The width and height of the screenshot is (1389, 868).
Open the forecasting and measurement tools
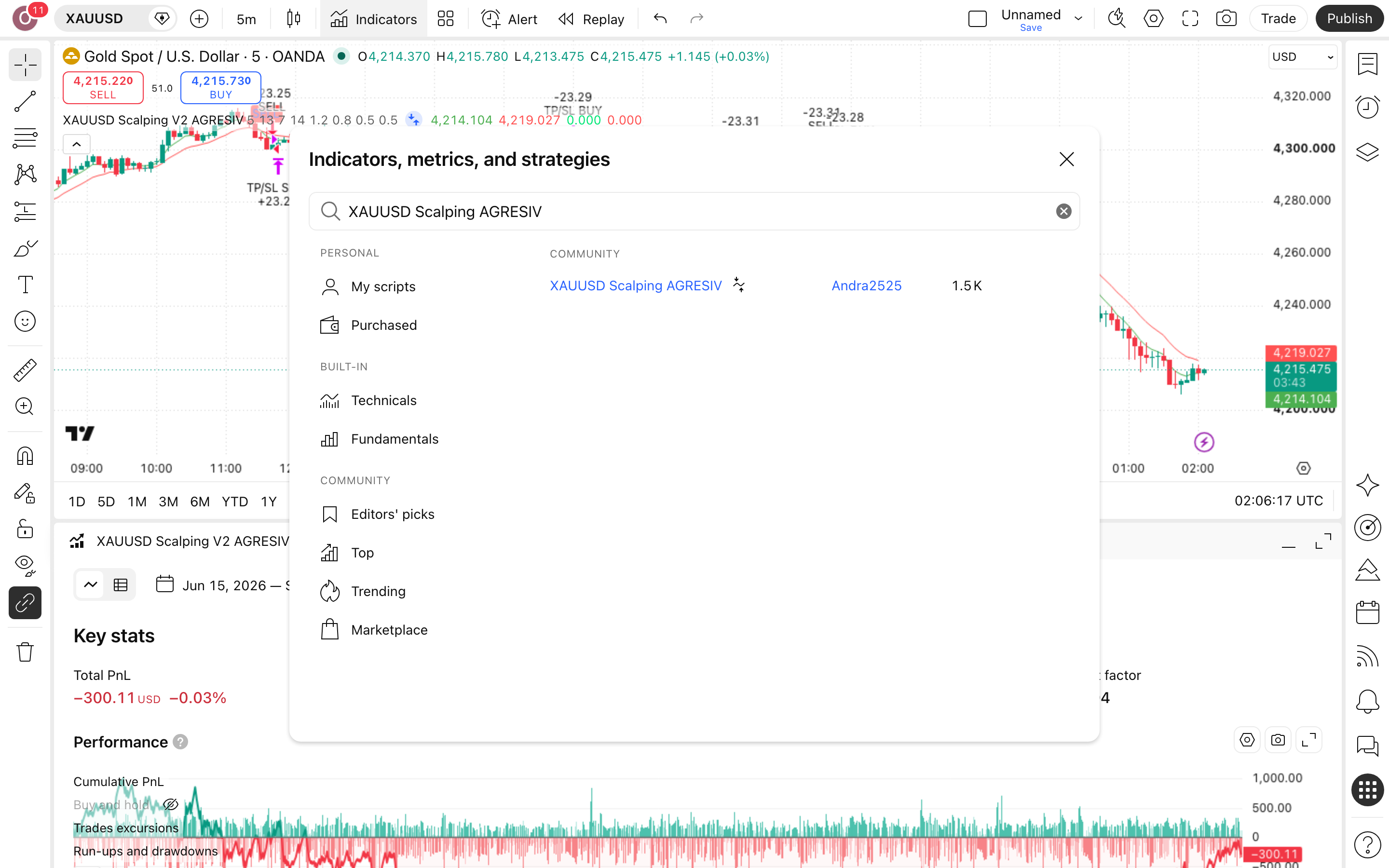coord(25,211)
